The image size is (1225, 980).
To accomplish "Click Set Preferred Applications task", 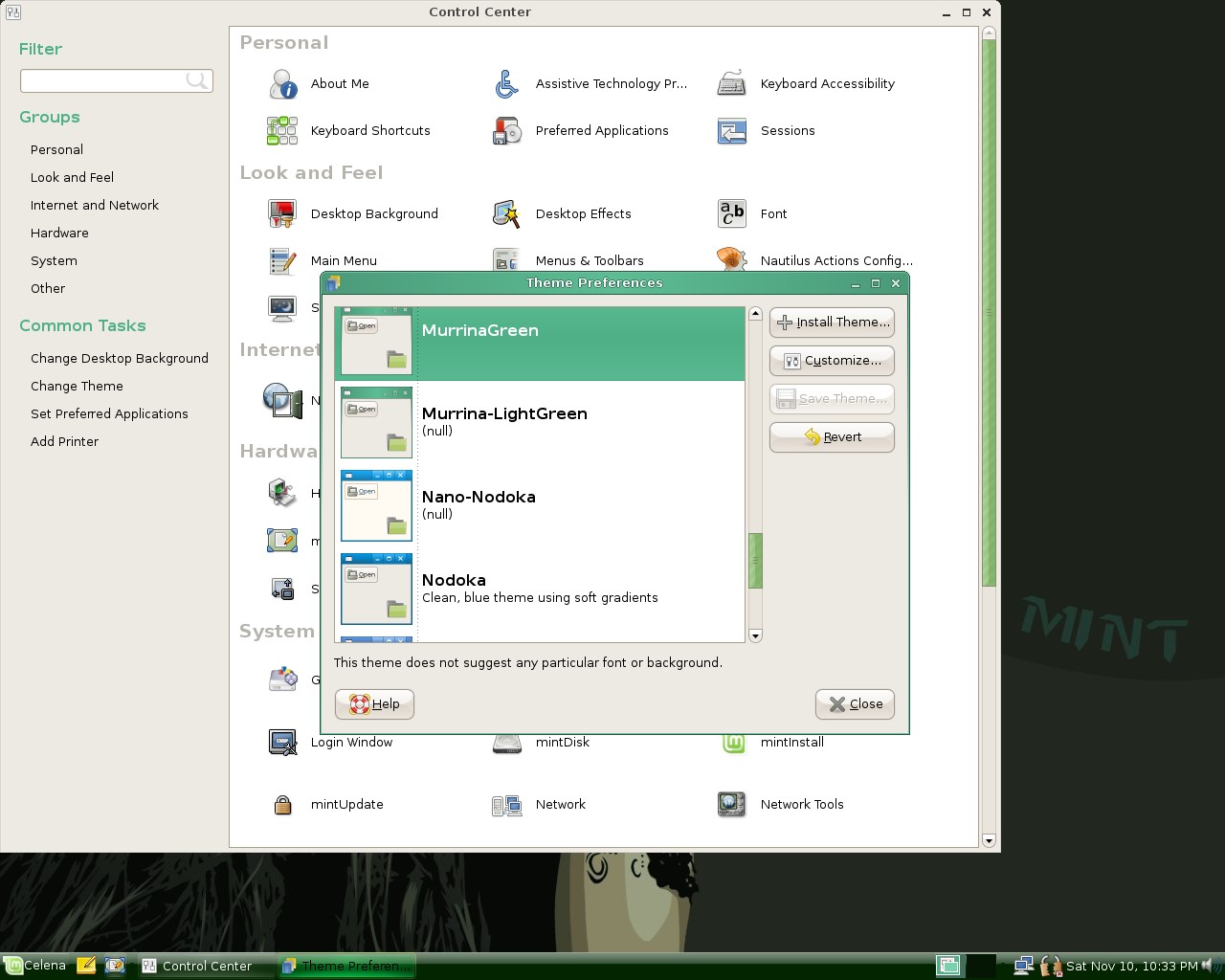I will click(109, 414).
